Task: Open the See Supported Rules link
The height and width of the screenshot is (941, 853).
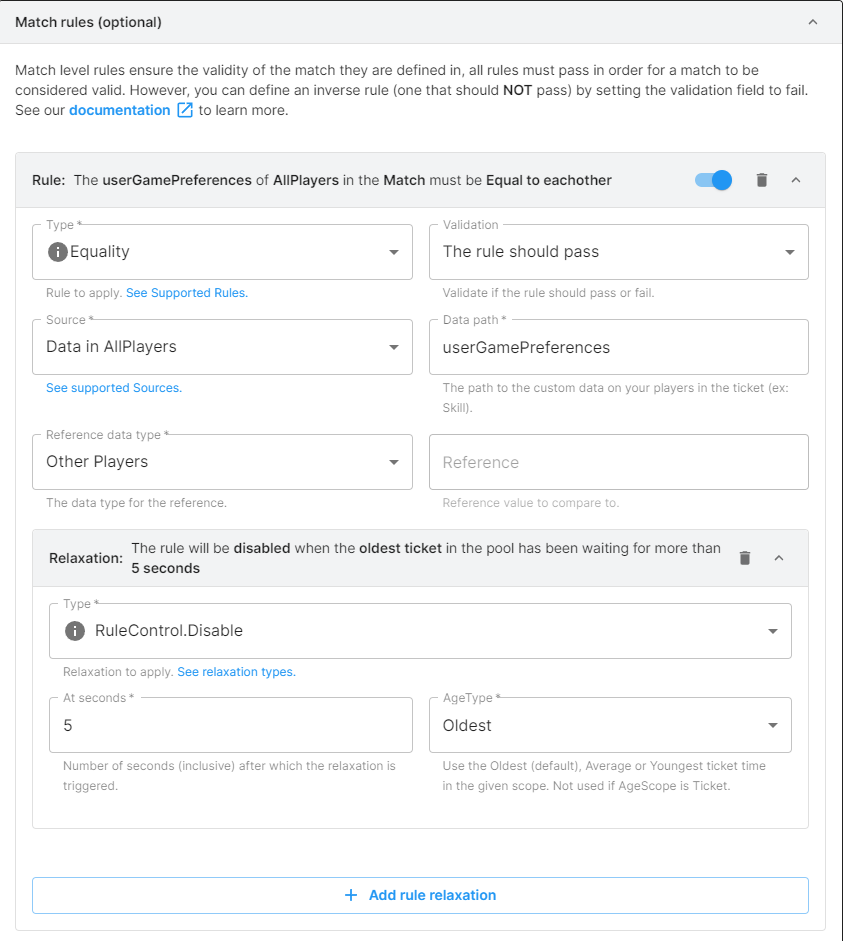Action: pyautogui.click(x=186, y=293)
